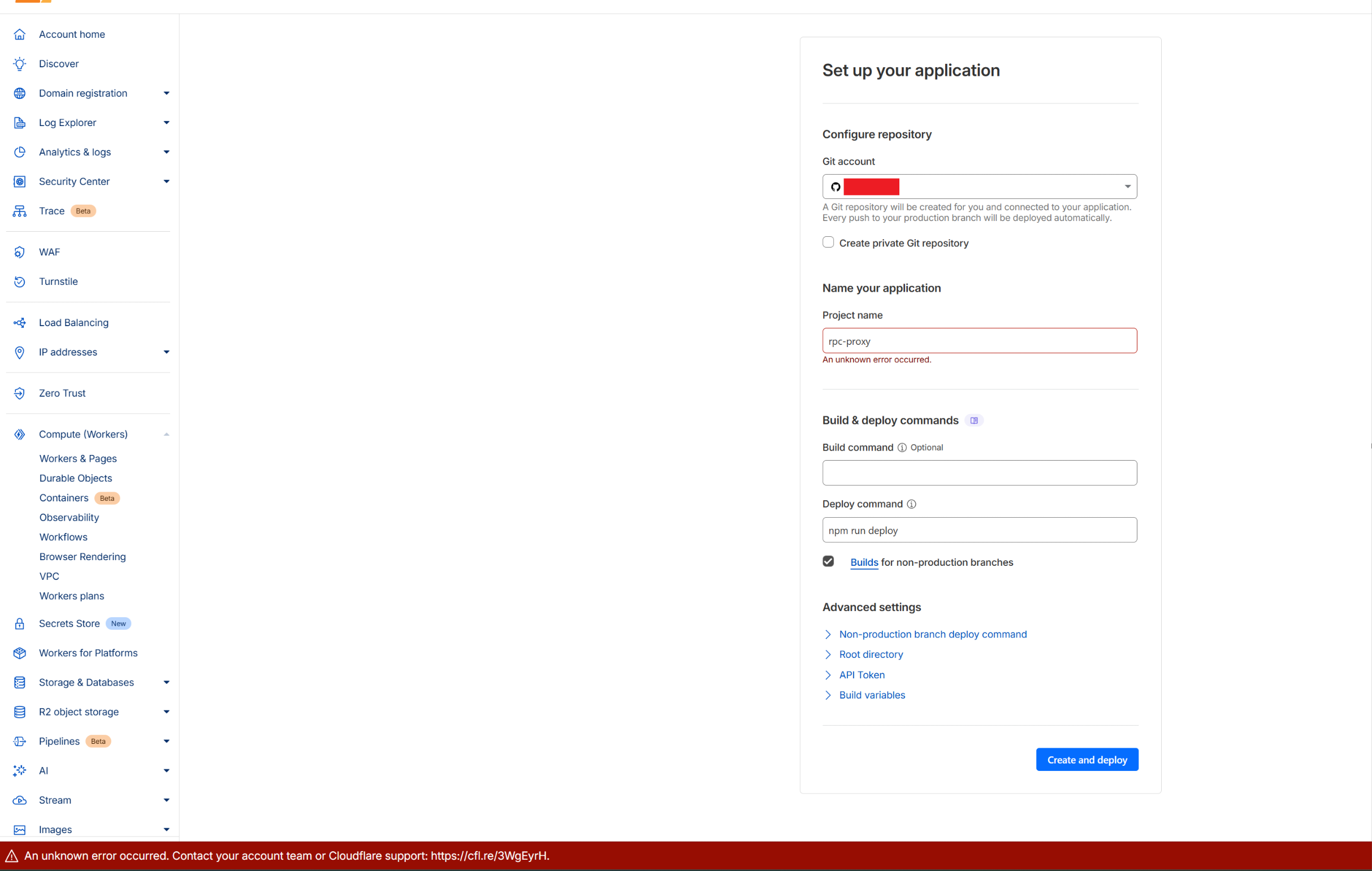The image size is (1372, 871).
Task: Click the Discover lightbulb icon
Action: 20,64
